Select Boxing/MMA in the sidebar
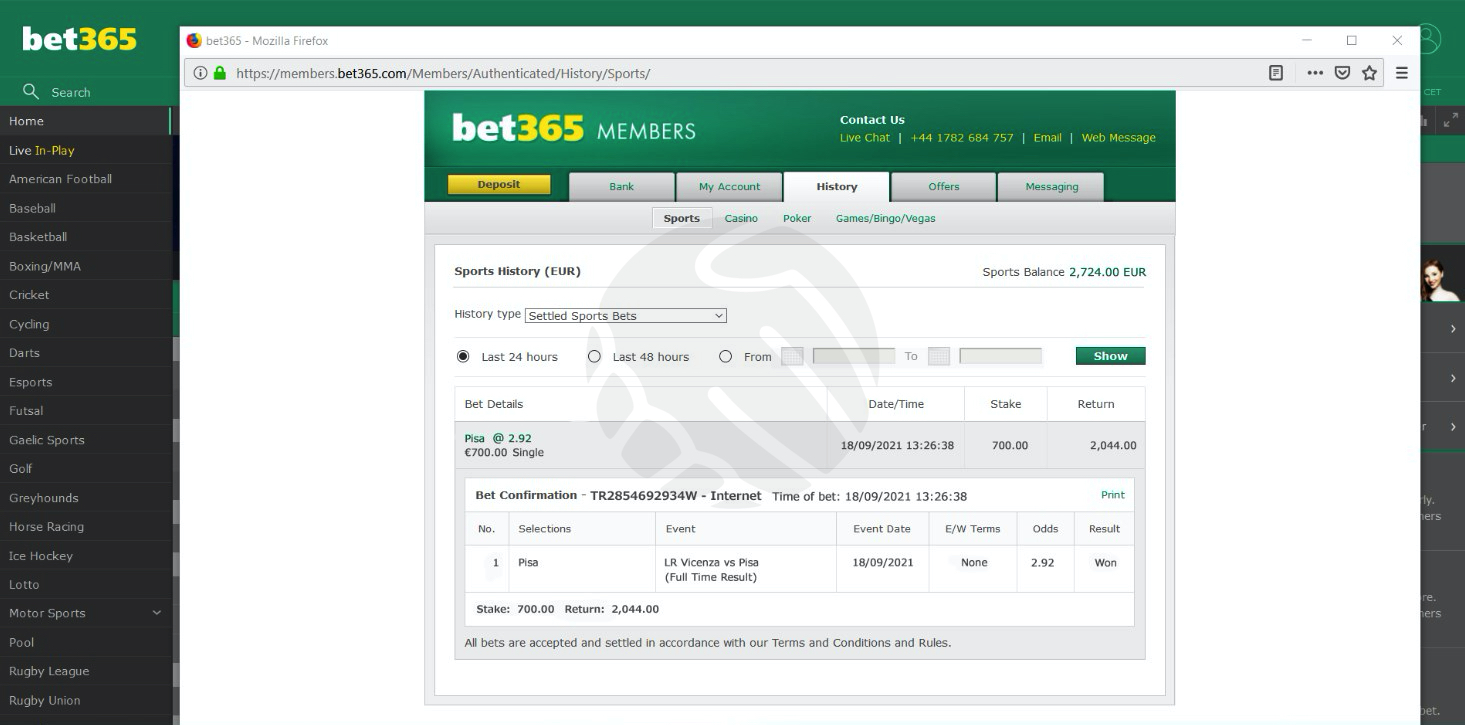The height and width of the screenshot is (725, 1465). click(x=86, y=266)
